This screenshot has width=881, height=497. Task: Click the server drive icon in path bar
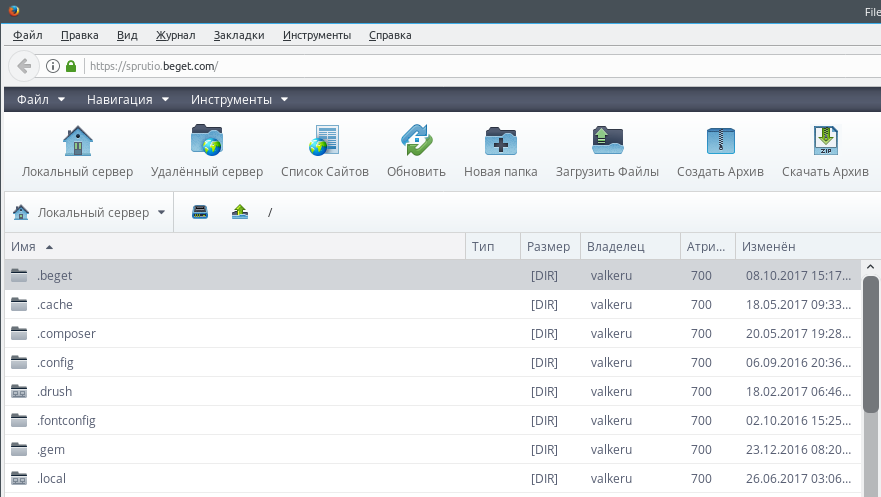200,212
